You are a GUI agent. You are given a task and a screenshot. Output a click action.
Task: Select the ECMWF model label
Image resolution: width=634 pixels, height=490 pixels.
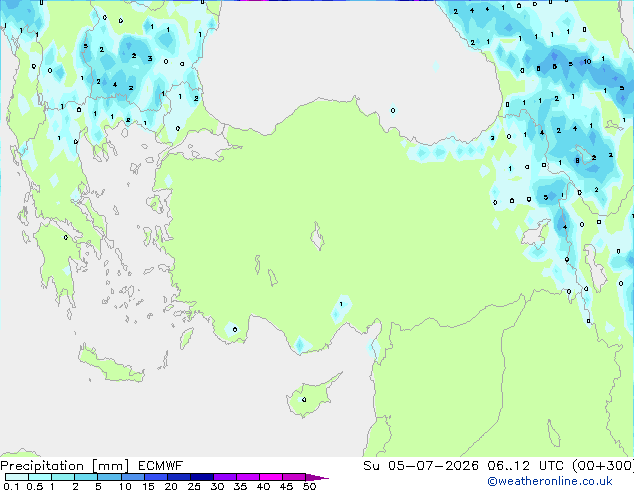point(160,466)
